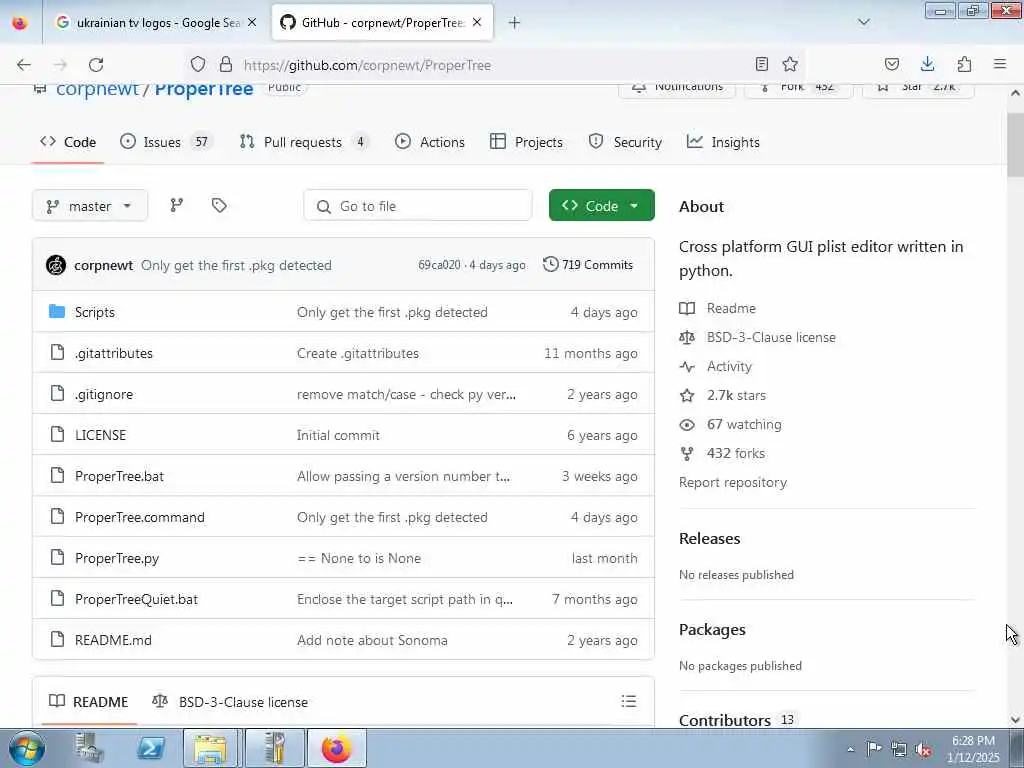Open the Issues tab
This screenshot has height=768, width=1024.
point(167,142)
